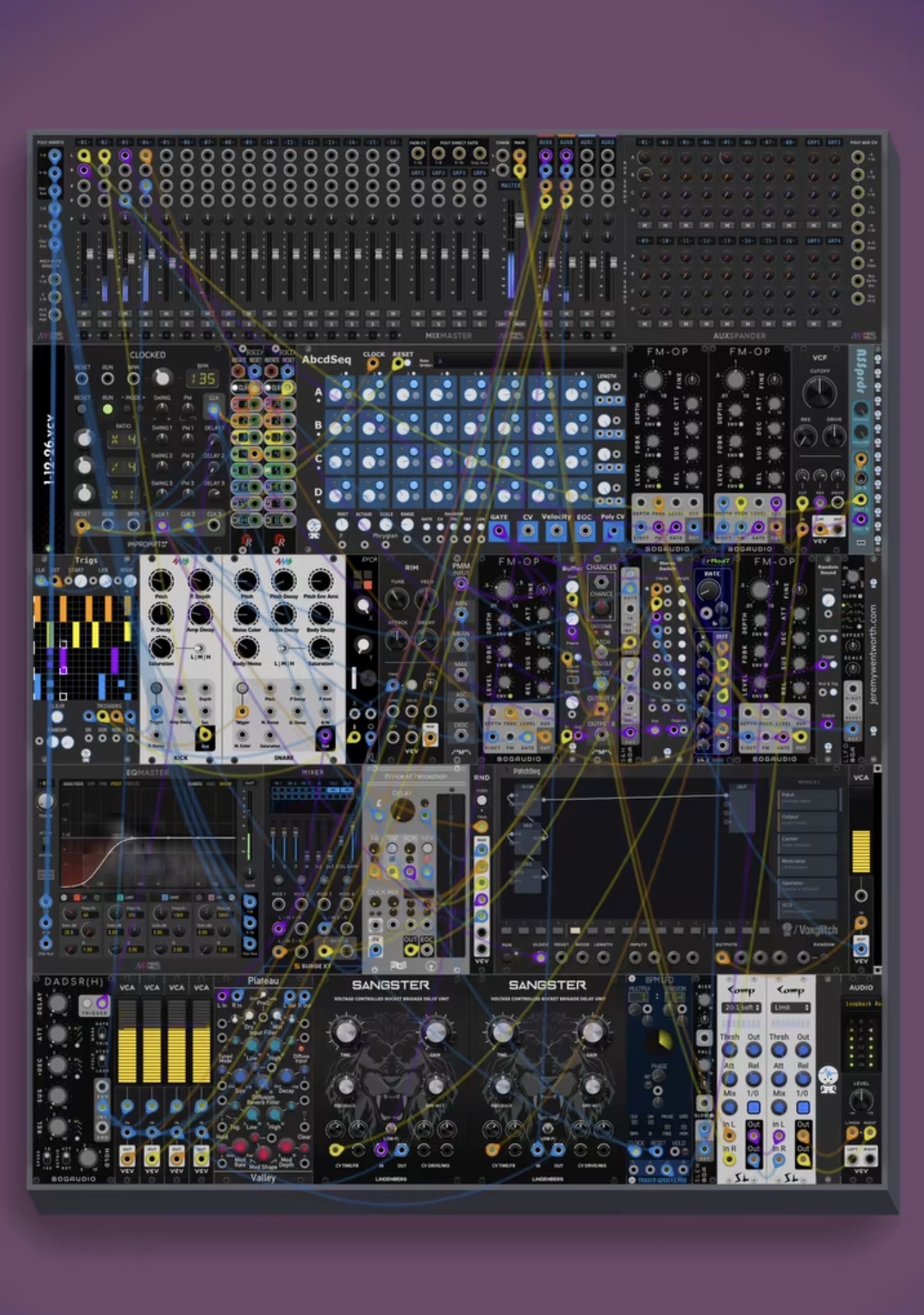This screenshot has height=1315, width=924.
Task: Click the AbcdSeq GATE output jack
Action: 499,532
